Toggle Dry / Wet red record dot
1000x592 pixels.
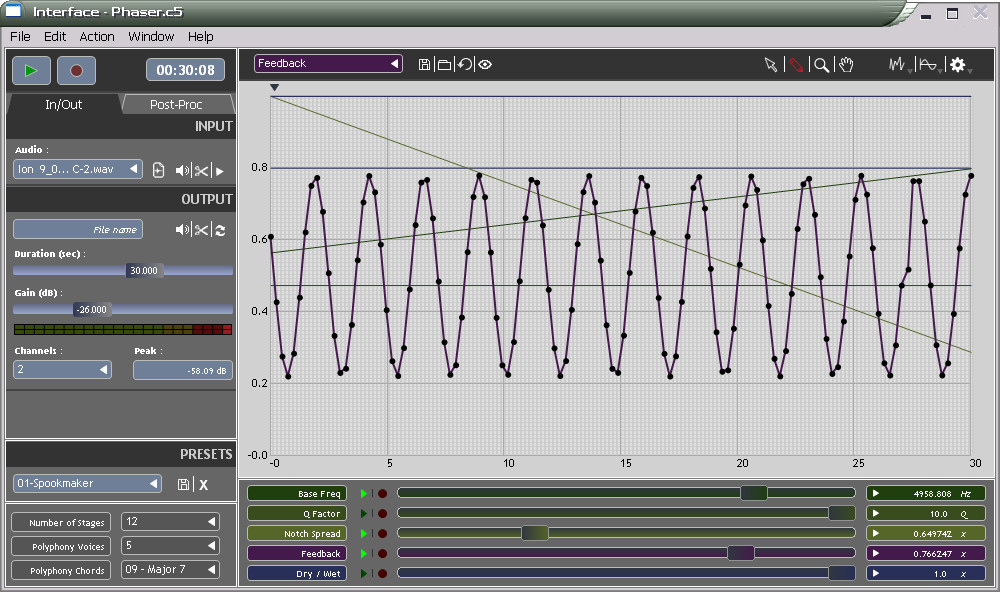(382, 574)
